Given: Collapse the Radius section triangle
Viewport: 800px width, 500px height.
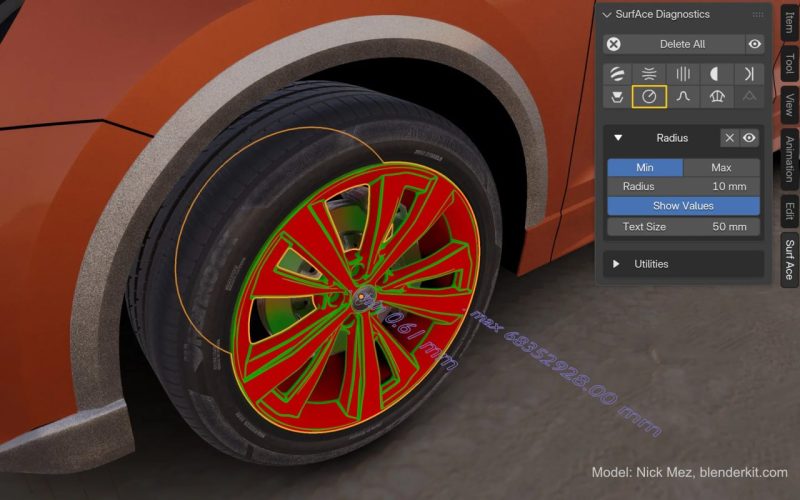Looking at the screenshot, I should (619, 138).
